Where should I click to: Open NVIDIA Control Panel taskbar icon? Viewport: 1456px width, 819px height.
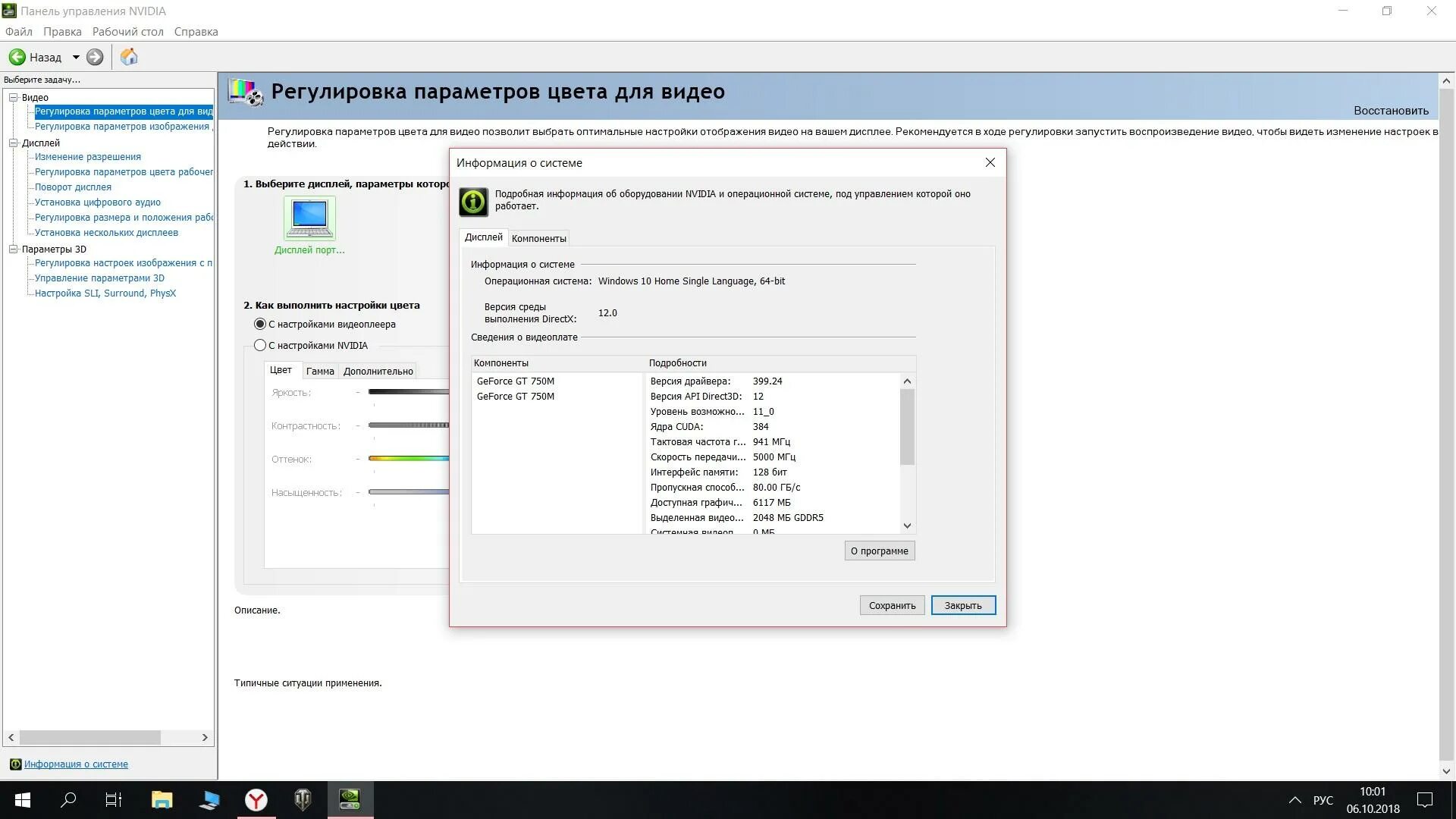pyautogui.click(x=350, y=799)
